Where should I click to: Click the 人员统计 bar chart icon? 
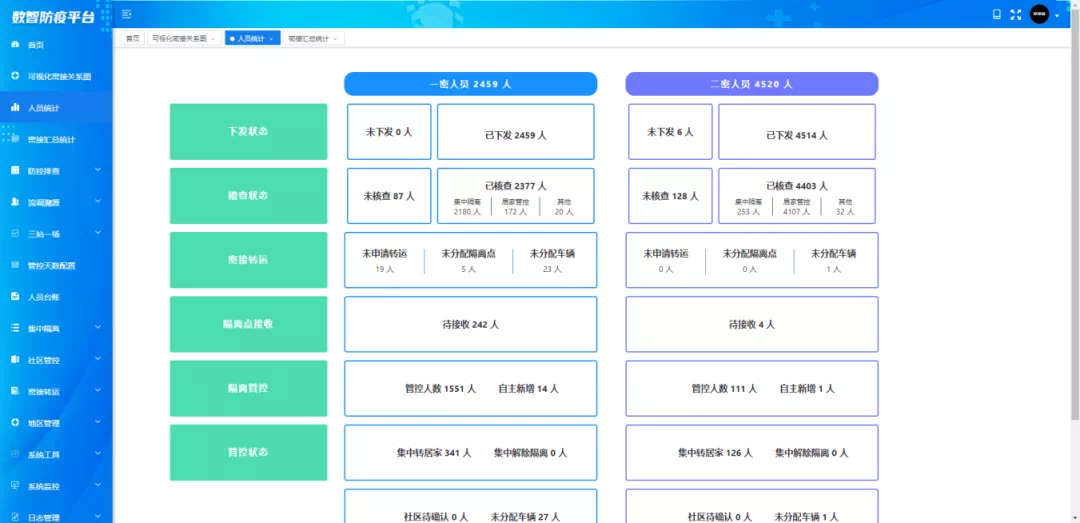click(15, 107)
